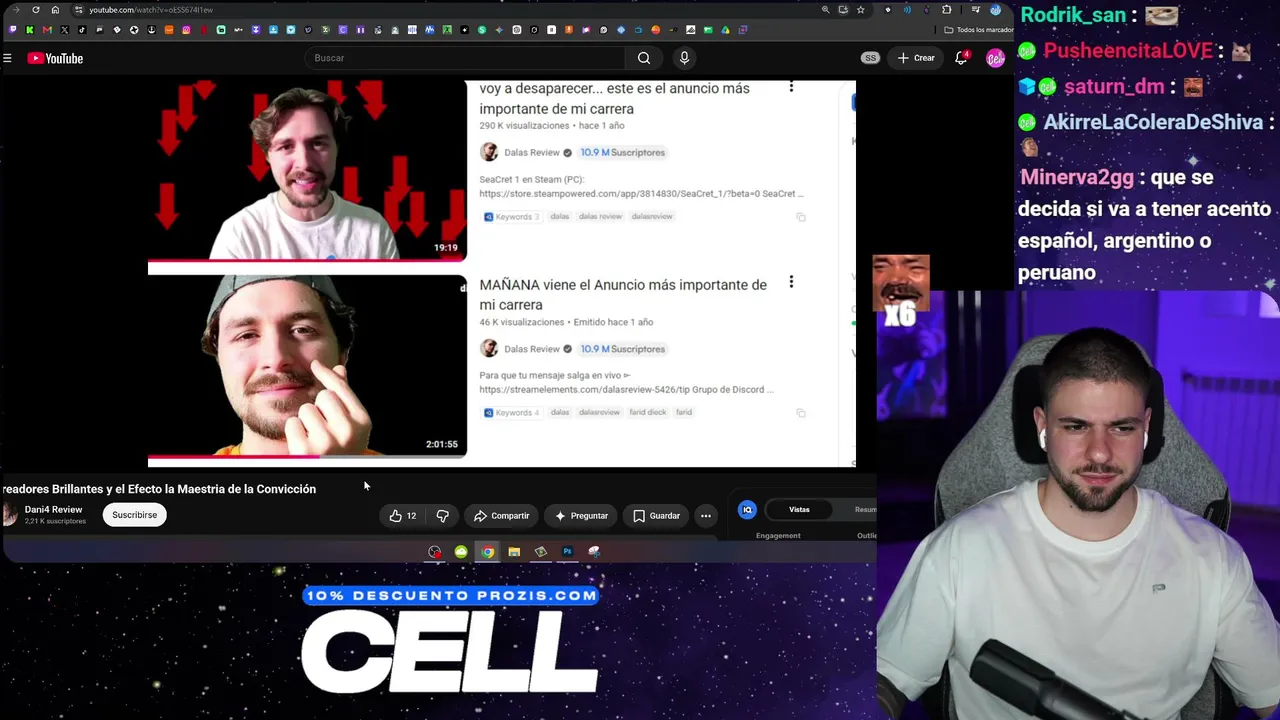Open the YouTube hamburger guide menu
This screenshot has width=1280, height=720.
point(7,58)
